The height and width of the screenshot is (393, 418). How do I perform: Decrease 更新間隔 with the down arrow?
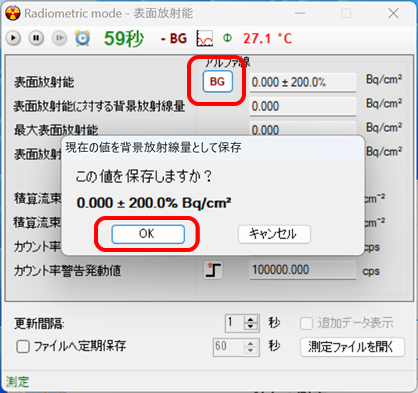pyautogui.click(x=251, y=327)
